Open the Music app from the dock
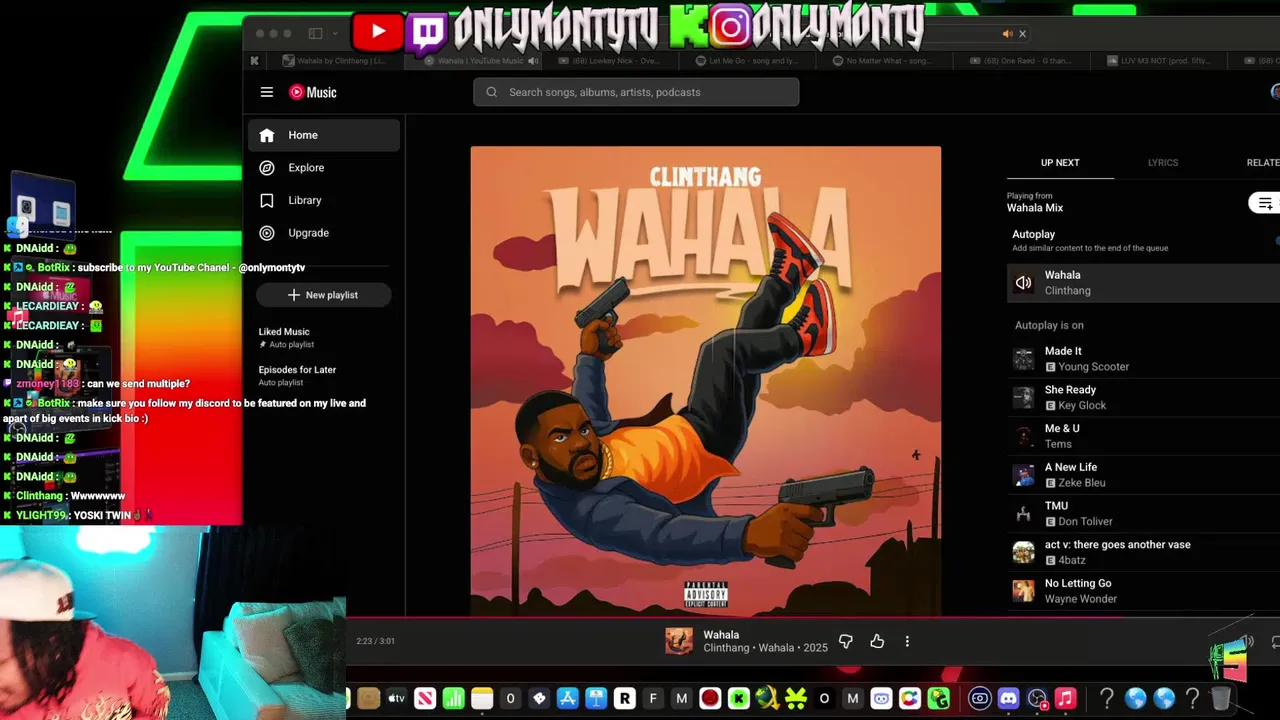 click(x=1065, y=698)
